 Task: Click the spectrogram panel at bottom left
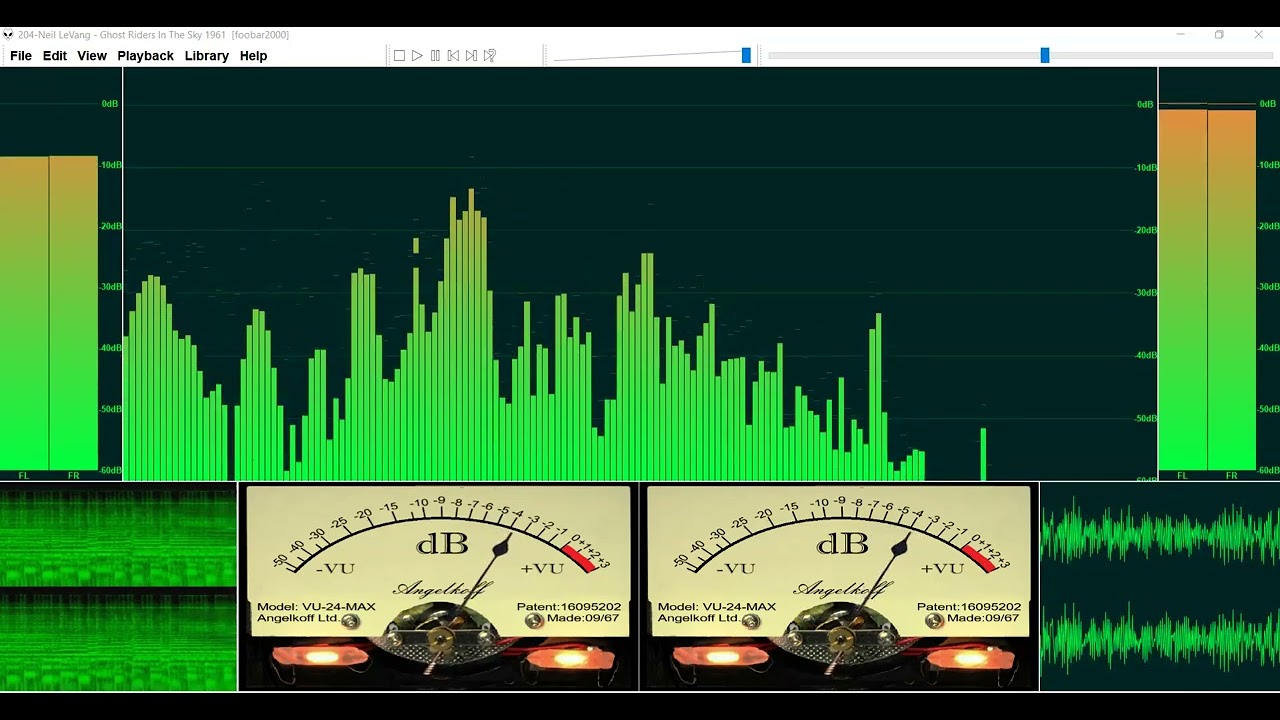click(118, 587)
